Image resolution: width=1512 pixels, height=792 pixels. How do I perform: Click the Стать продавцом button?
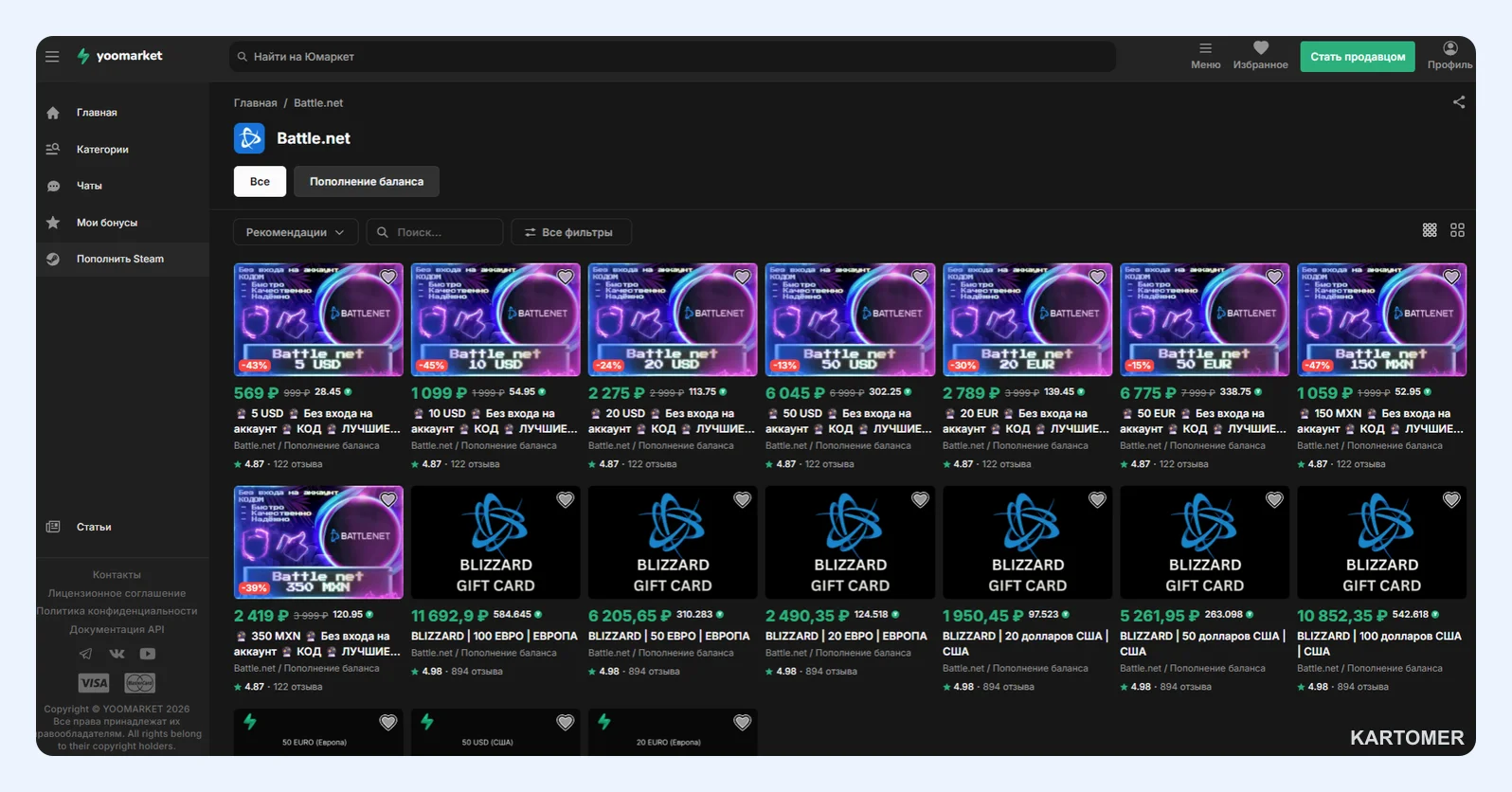(1358, 57)
